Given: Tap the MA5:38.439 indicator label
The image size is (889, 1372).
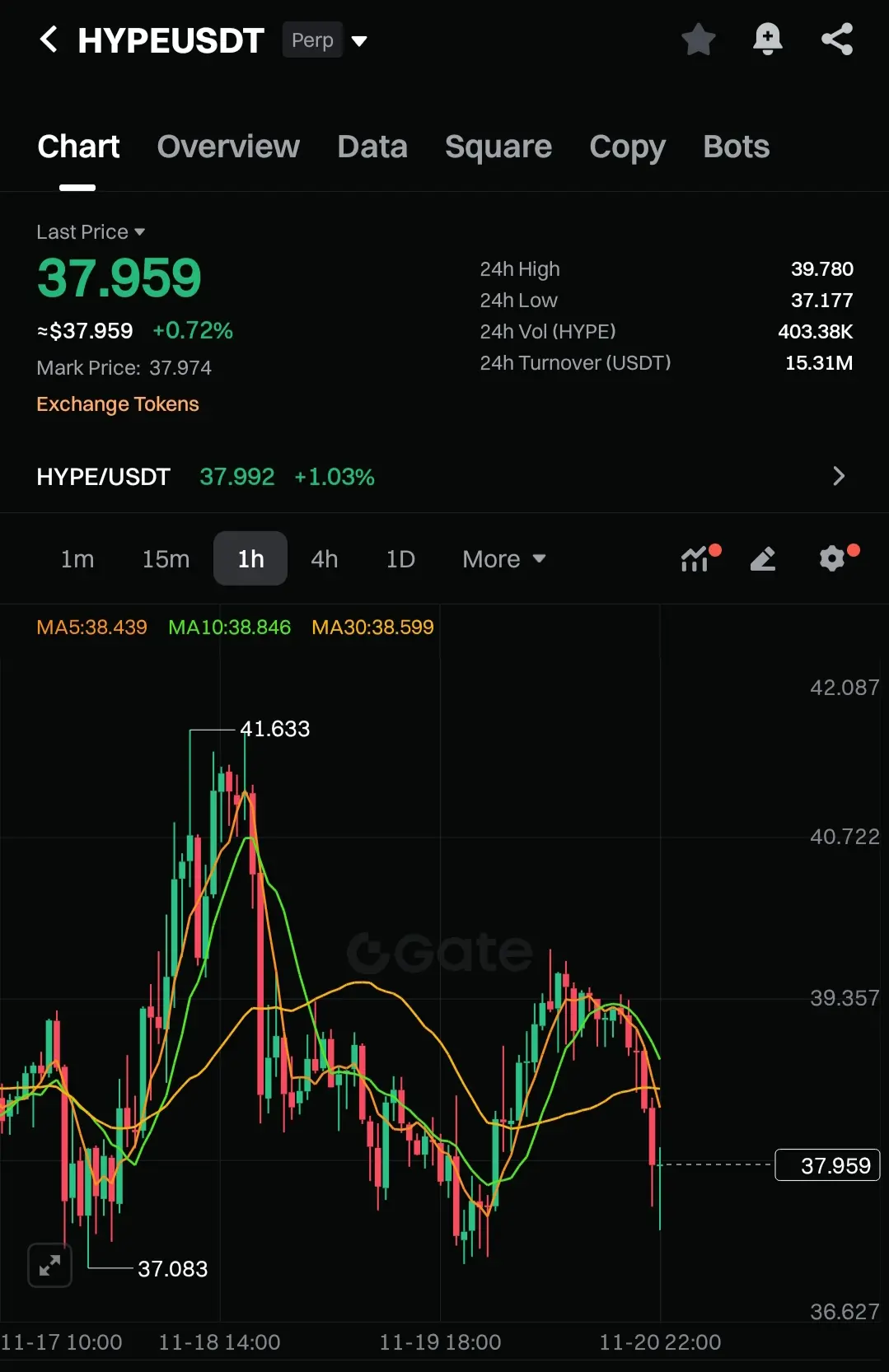Looking at the screenshot, I should 91,628.
